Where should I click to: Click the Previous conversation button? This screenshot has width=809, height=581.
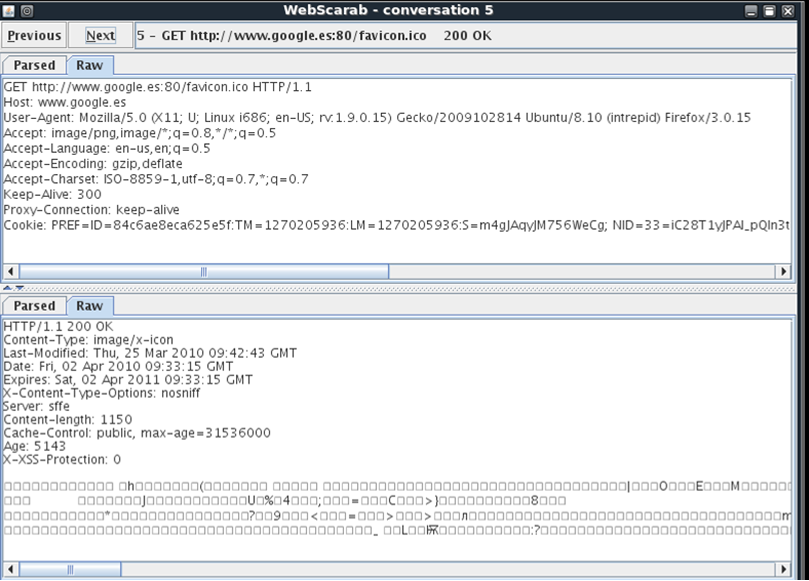coord(34,36)
